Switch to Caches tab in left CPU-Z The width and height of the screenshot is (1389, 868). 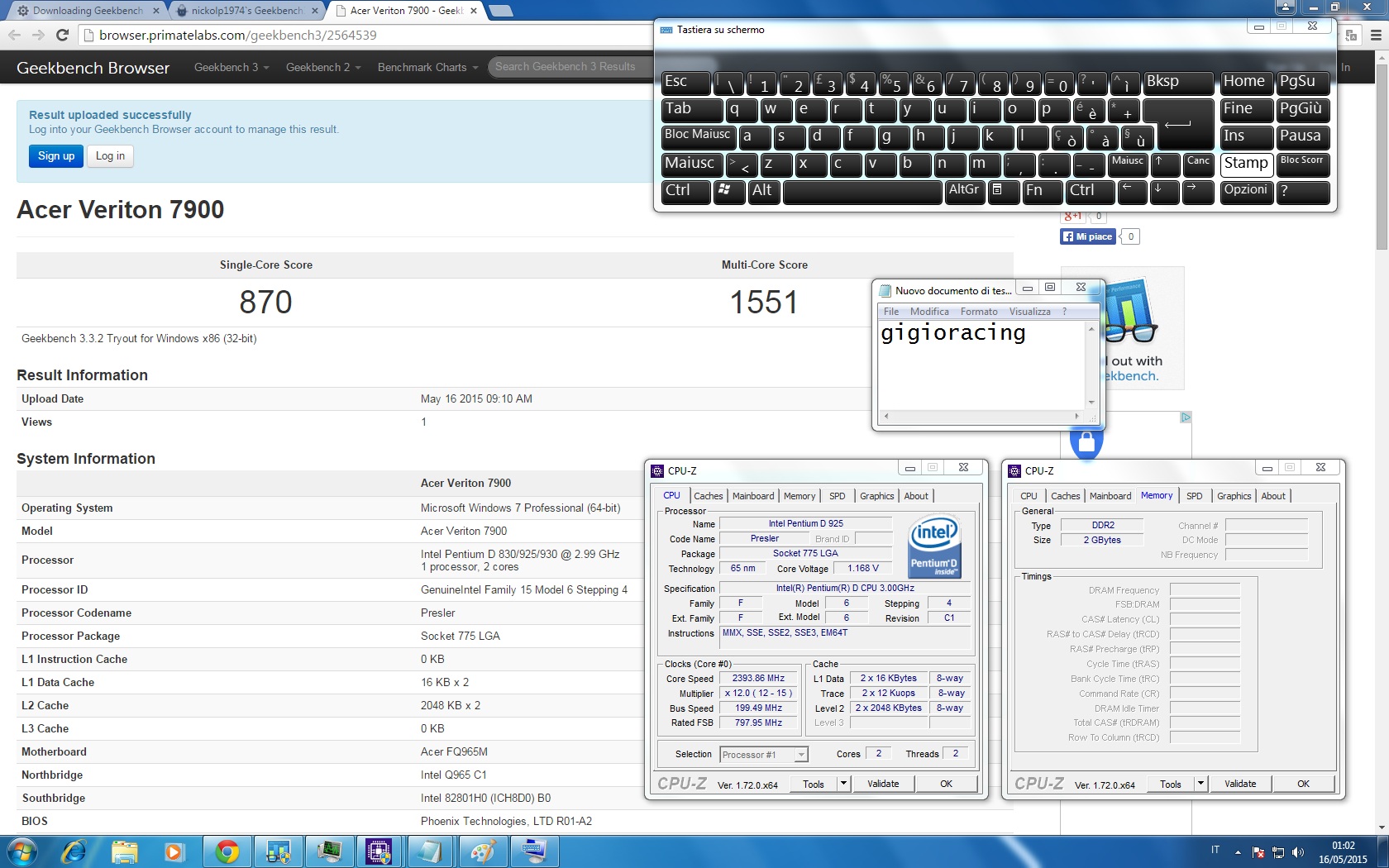(709, 496)
